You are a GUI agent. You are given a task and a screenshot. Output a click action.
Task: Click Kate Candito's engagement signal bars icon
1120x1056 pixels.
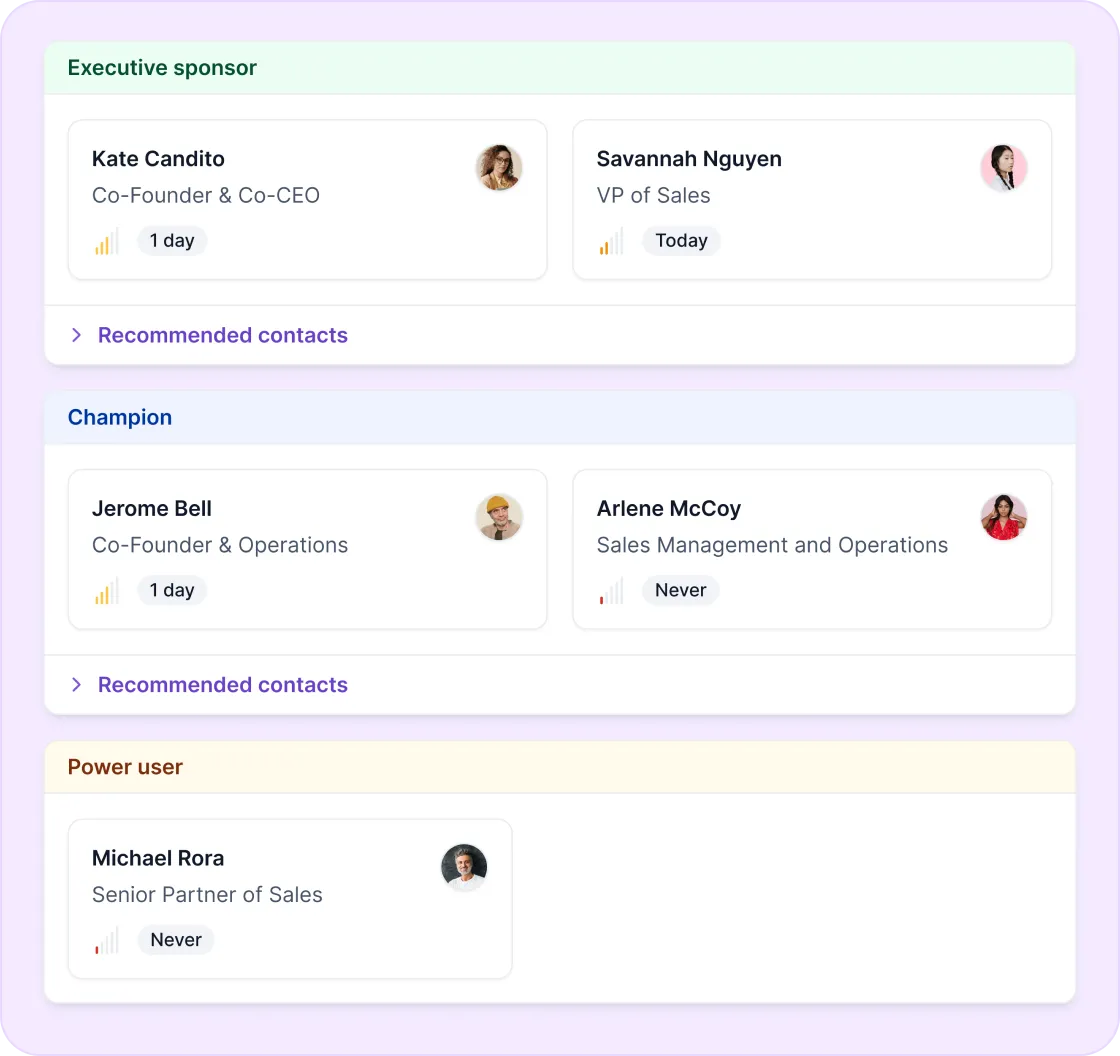[107, 241]
